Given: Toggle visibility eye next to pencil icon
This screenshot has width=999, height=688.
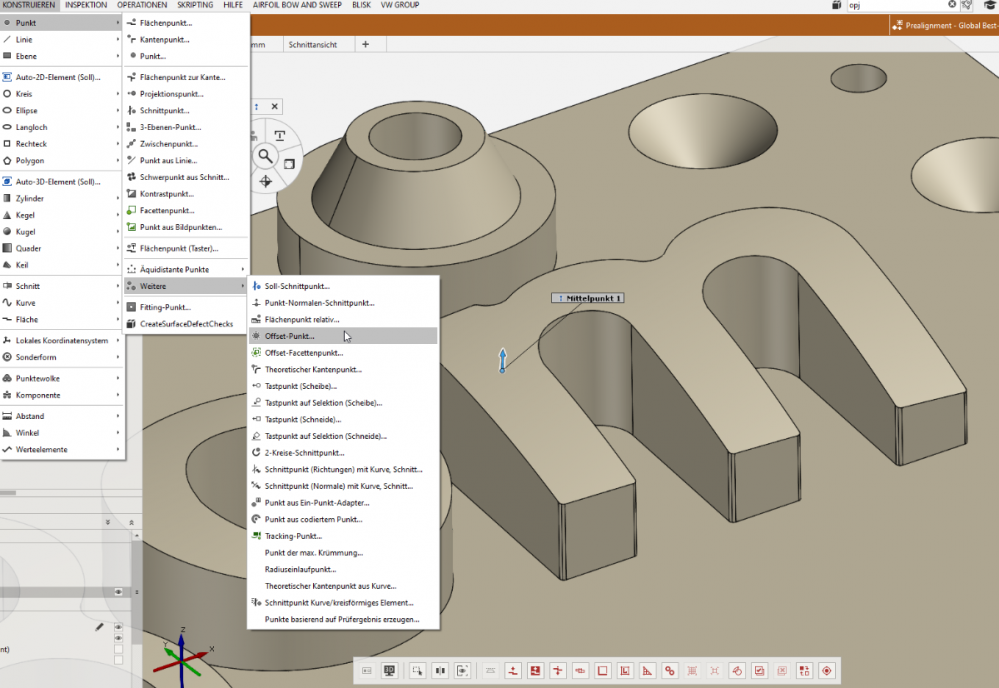Looking at the screenshot, I should 119,627.
